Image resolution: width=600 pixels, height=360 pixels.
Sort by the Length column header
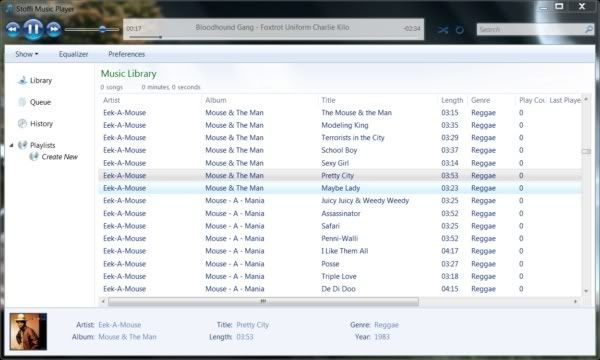coord(452,100)
